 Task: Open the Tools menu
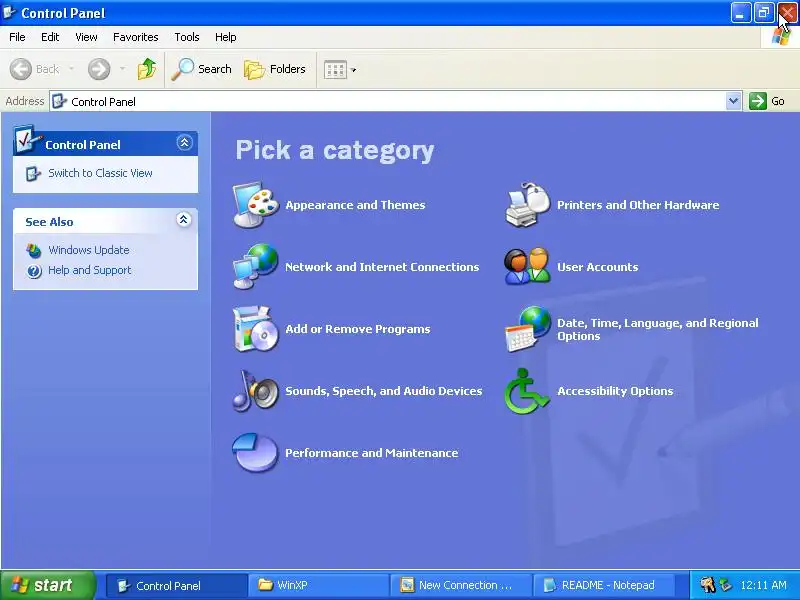coord(187,37)
